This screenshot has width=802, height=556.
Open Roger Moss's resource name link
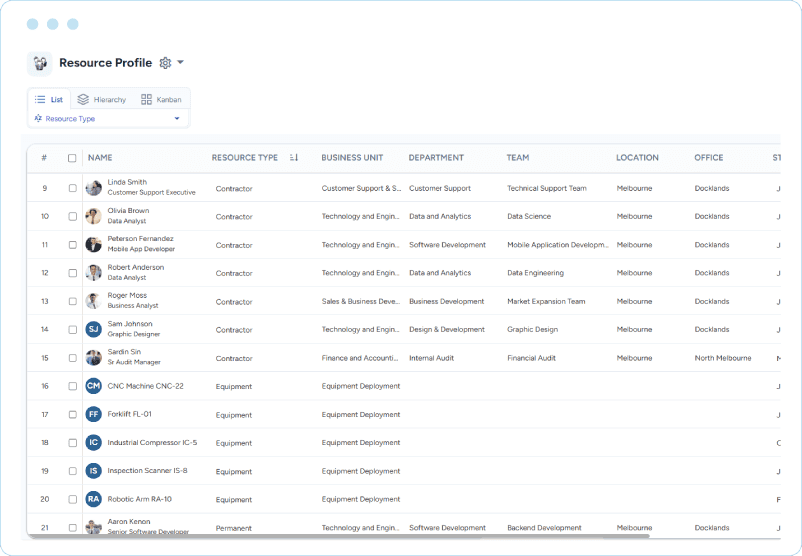[127, 296]
